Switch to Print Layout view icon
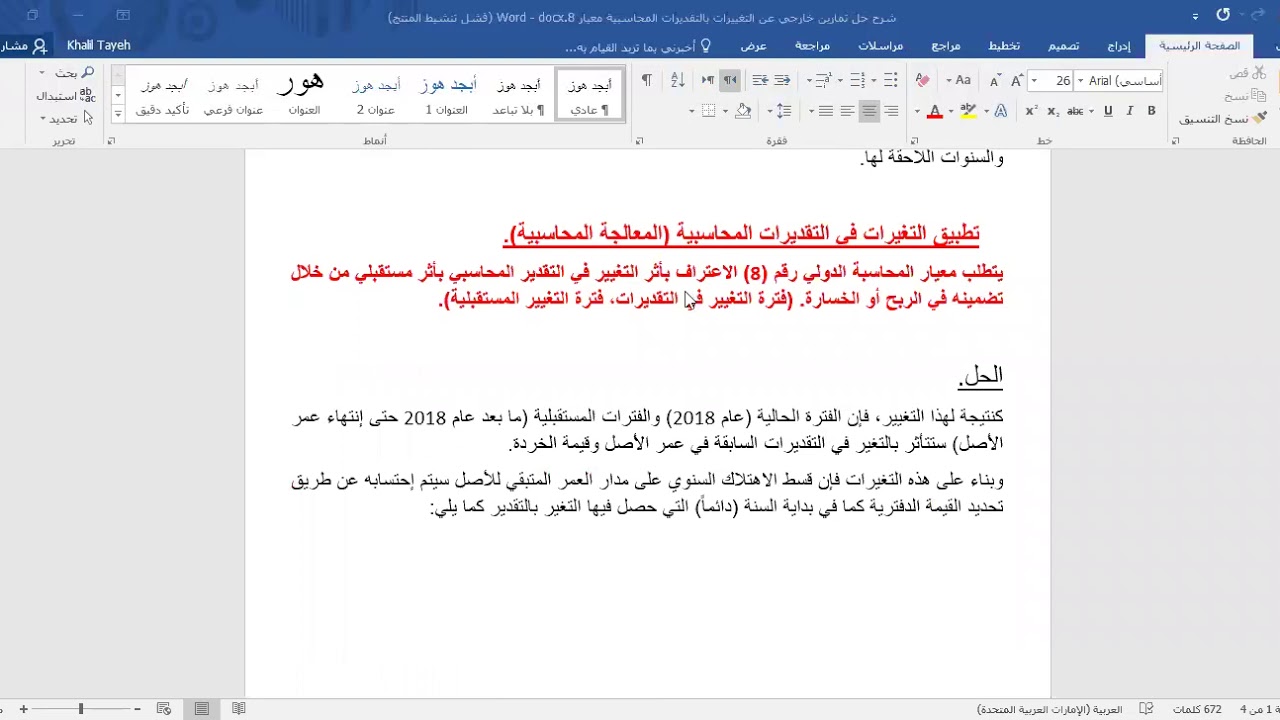Image resolution: width=1280 pixels, height=720 pixels. [x=202, y=709]
